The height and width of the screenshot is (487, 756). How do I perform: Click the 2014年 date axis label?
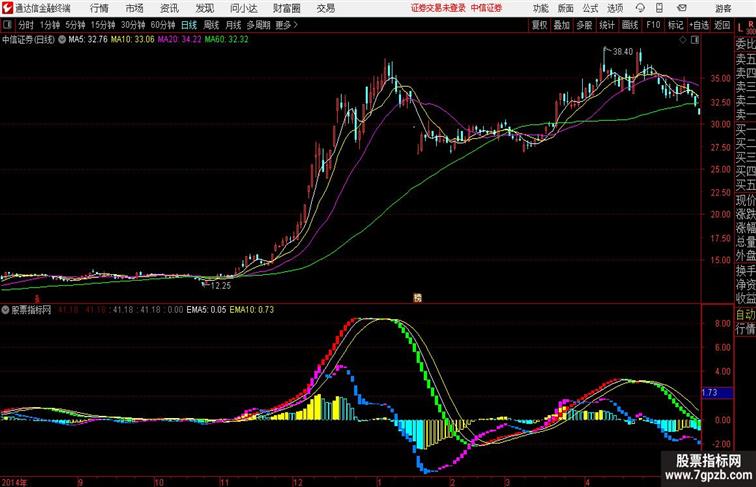14,482
